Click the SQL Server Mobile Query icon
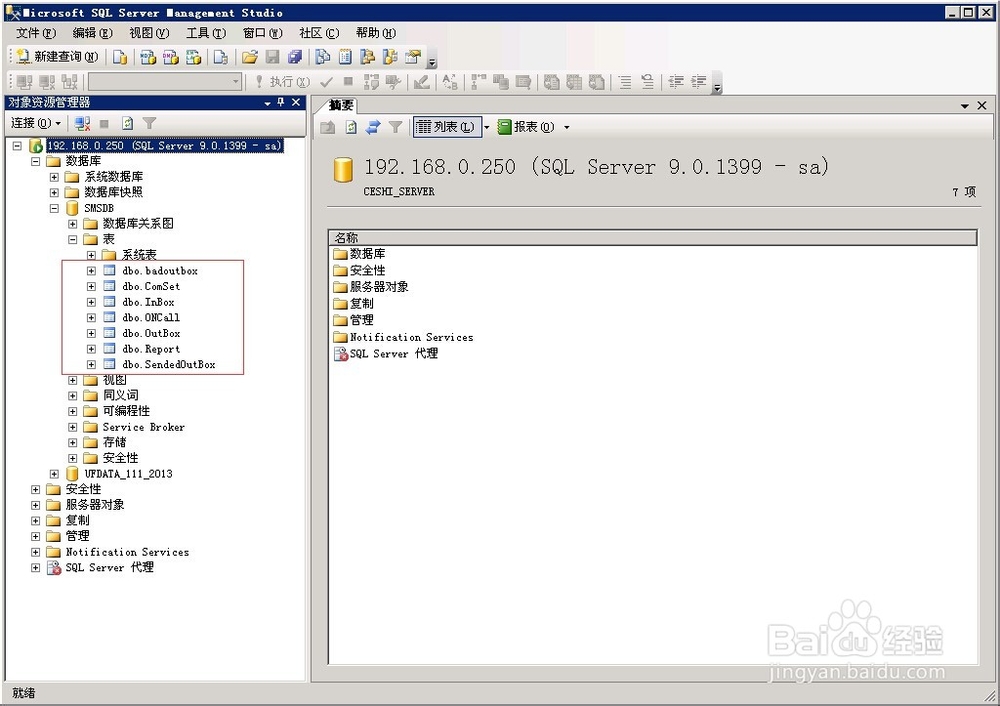This screenshot has width=1000, height=706. click(221, 57)
